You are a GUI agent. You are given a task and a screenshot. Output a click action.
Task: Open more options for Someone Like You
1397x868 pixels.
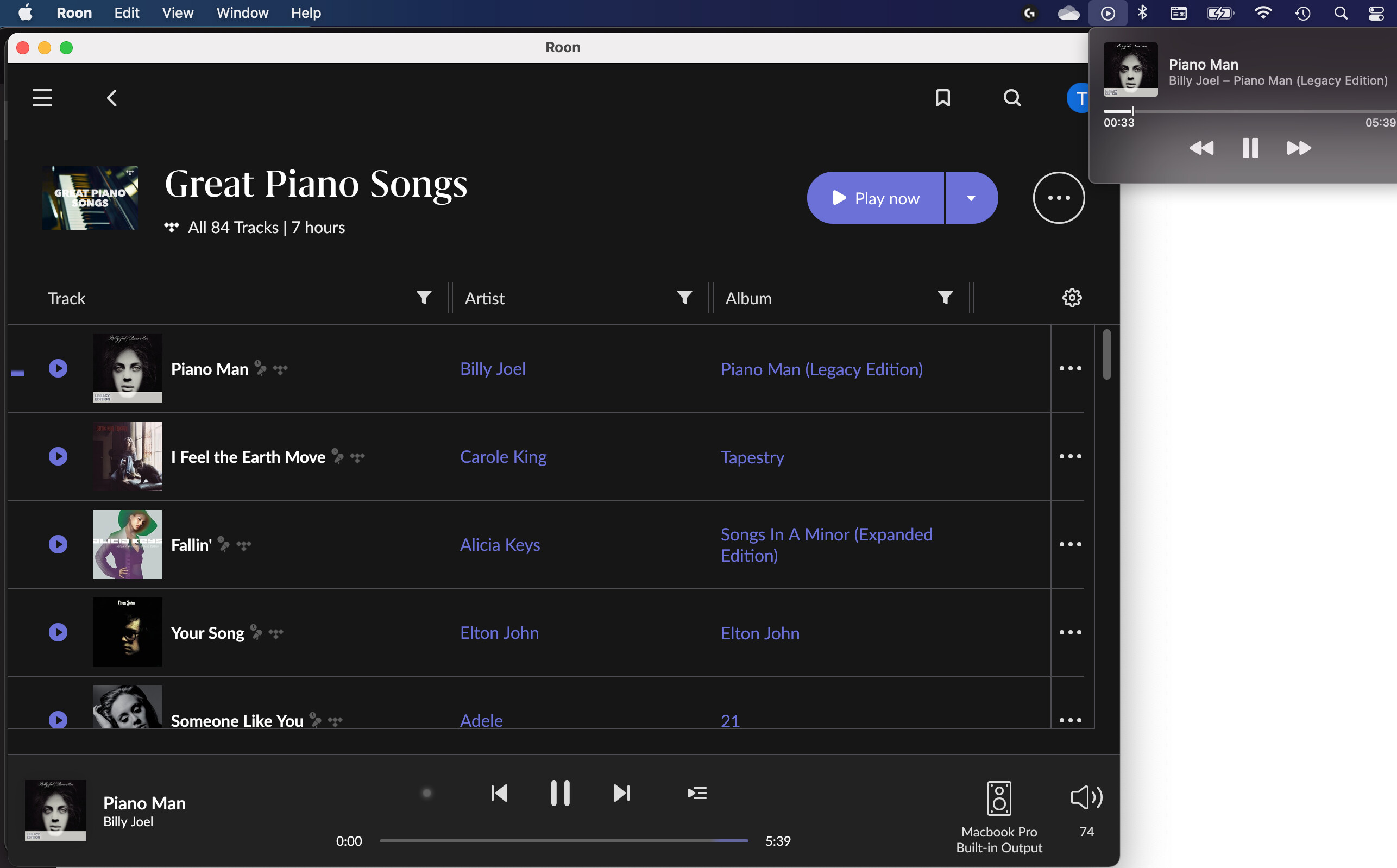(x=1070, y=719)
